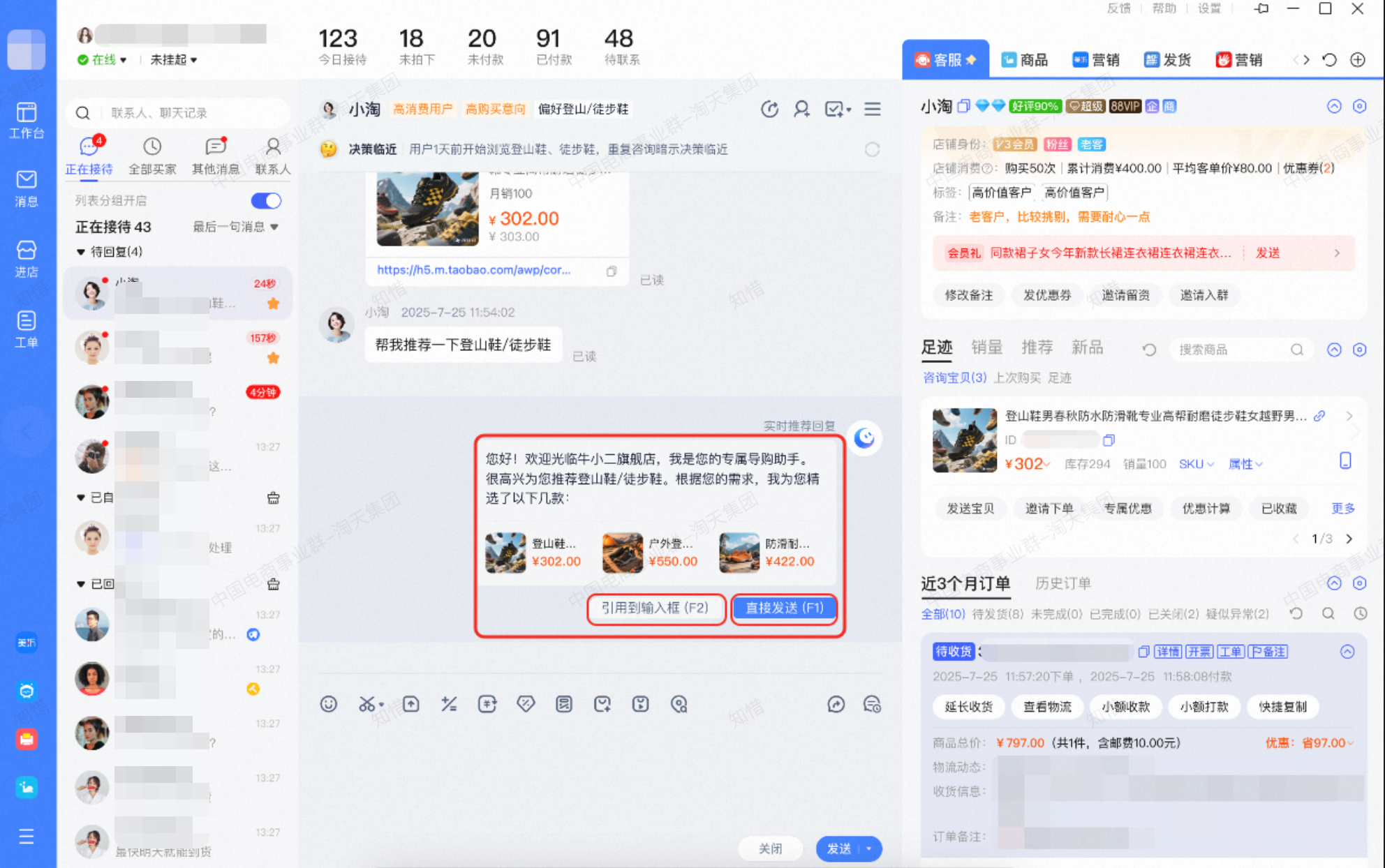Screen dimensions: 1385x868
Task: Switch to the 历史订单 tab
Action: click(x=1062, y=583)
